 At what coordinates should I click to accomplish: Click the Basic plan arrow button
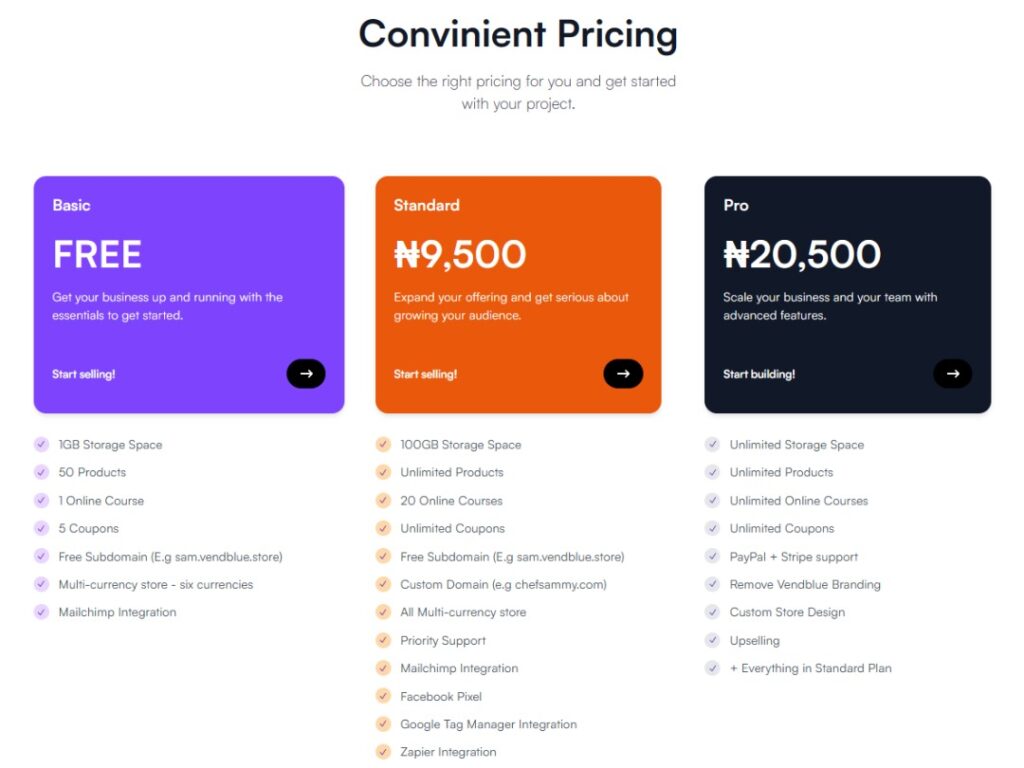306,373
